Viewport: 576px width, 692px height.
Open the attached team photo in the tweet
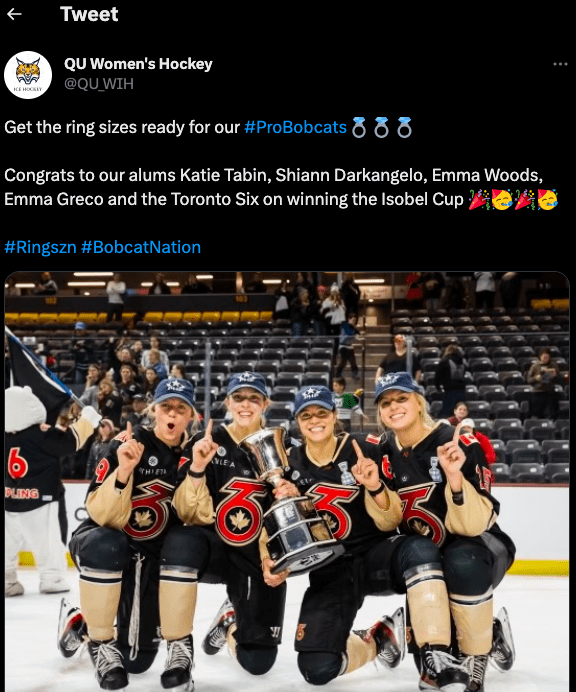(287, 481)
